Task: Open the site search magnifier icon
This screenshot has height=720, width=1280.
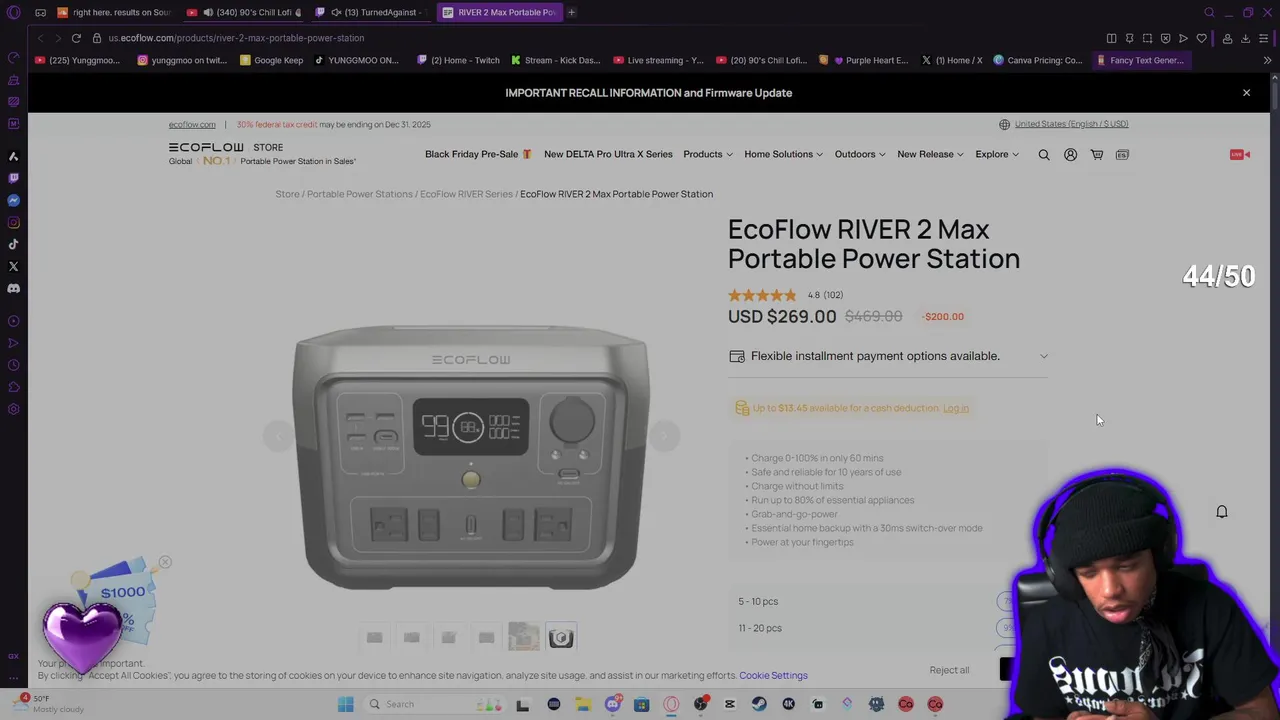Action: pos(1044,155)
